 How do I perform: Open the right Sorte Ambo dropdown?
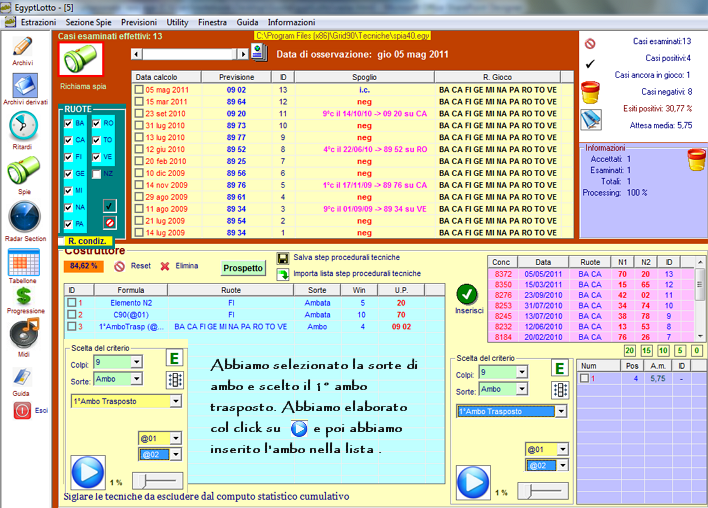tap(522, 389)
